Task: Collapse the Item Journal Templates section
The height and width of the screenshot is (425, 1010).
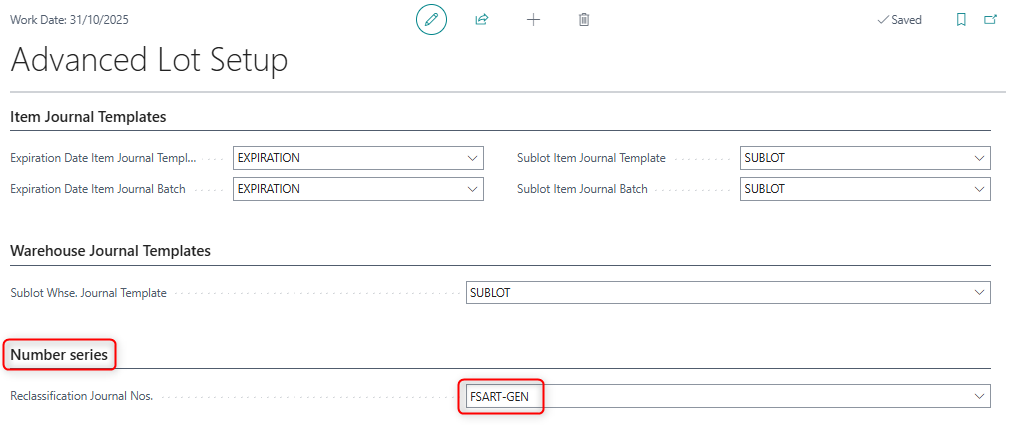Action: click(x=88, y=117)
